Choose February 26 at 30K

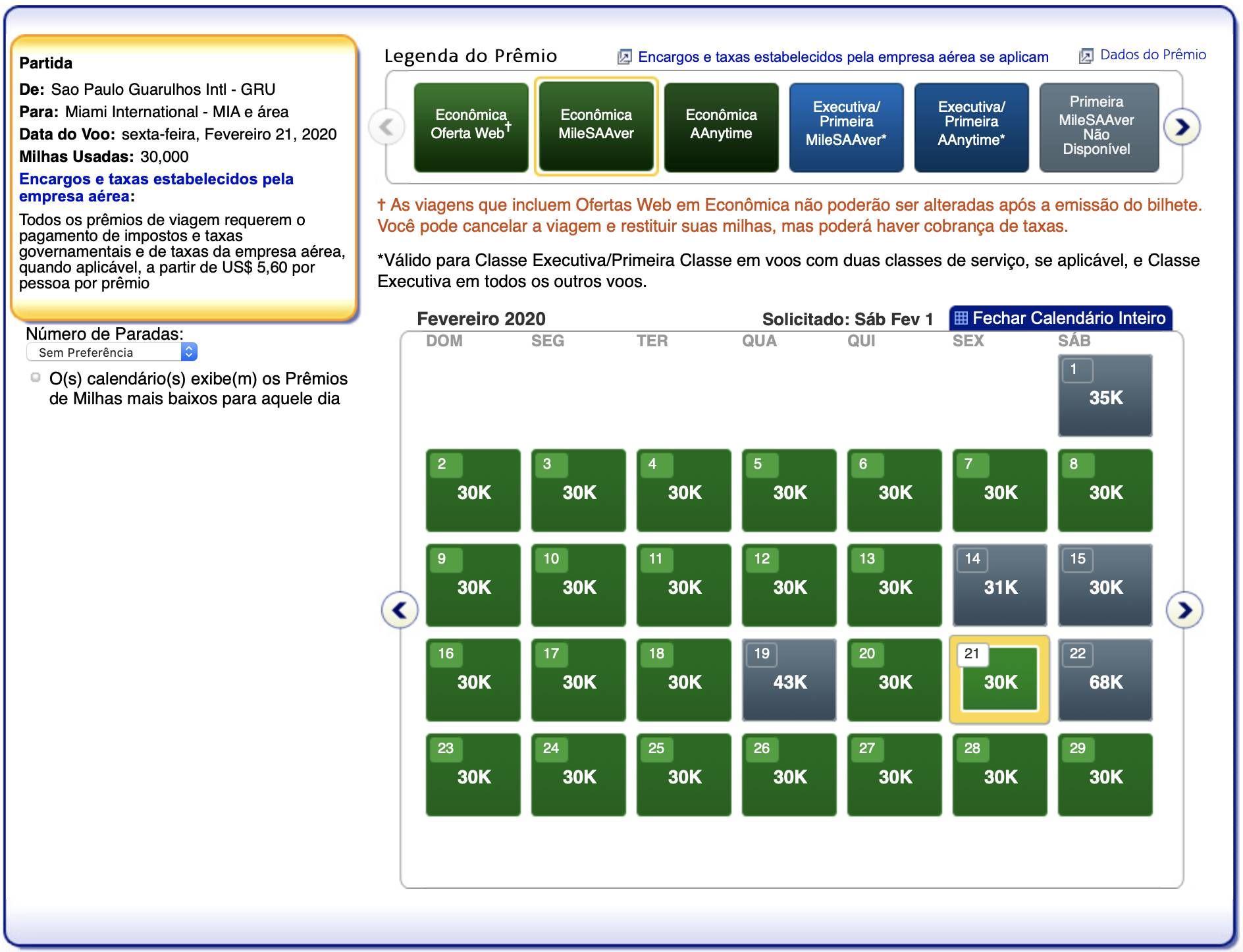pos(789,775)
